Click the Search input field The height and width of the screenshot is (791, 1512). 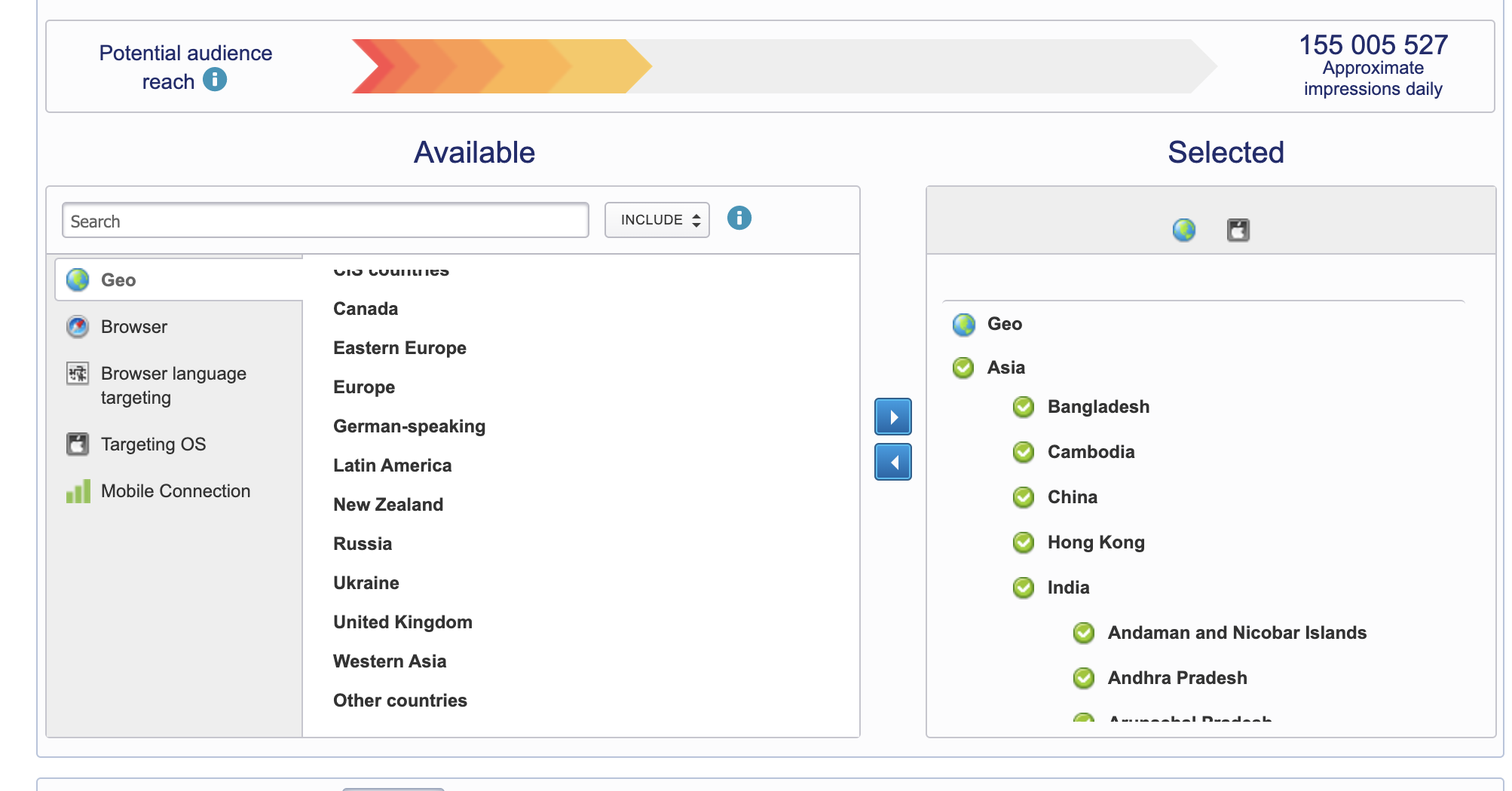[325, 221]
